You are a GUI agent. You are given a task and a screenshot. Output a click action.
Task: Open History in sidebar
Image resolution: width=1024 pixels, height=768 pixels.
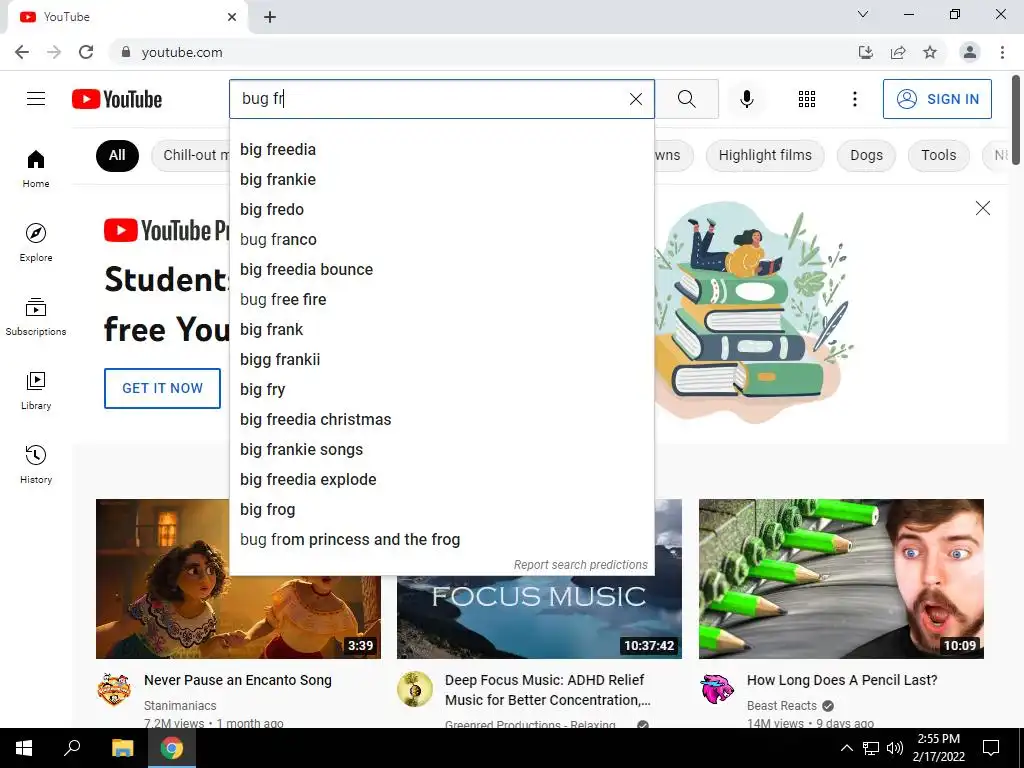[36, 464]
